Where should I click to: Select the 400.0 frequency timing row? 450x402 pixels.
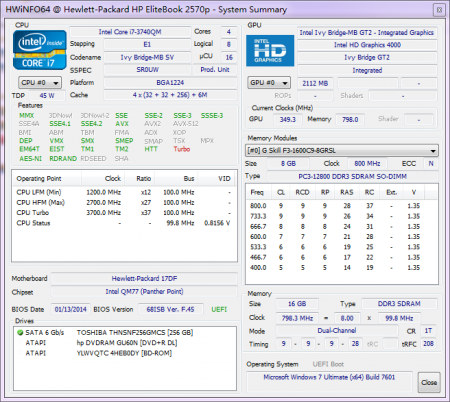click(x=342, y=267)
